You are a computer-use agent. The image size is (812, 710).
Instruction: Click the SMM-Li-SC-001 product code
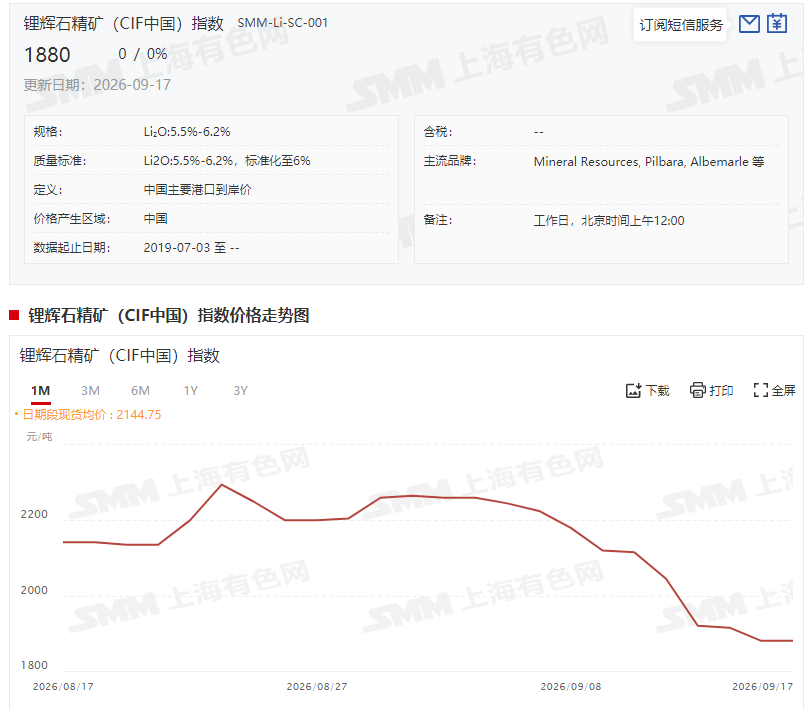click(x=282, y=23)
